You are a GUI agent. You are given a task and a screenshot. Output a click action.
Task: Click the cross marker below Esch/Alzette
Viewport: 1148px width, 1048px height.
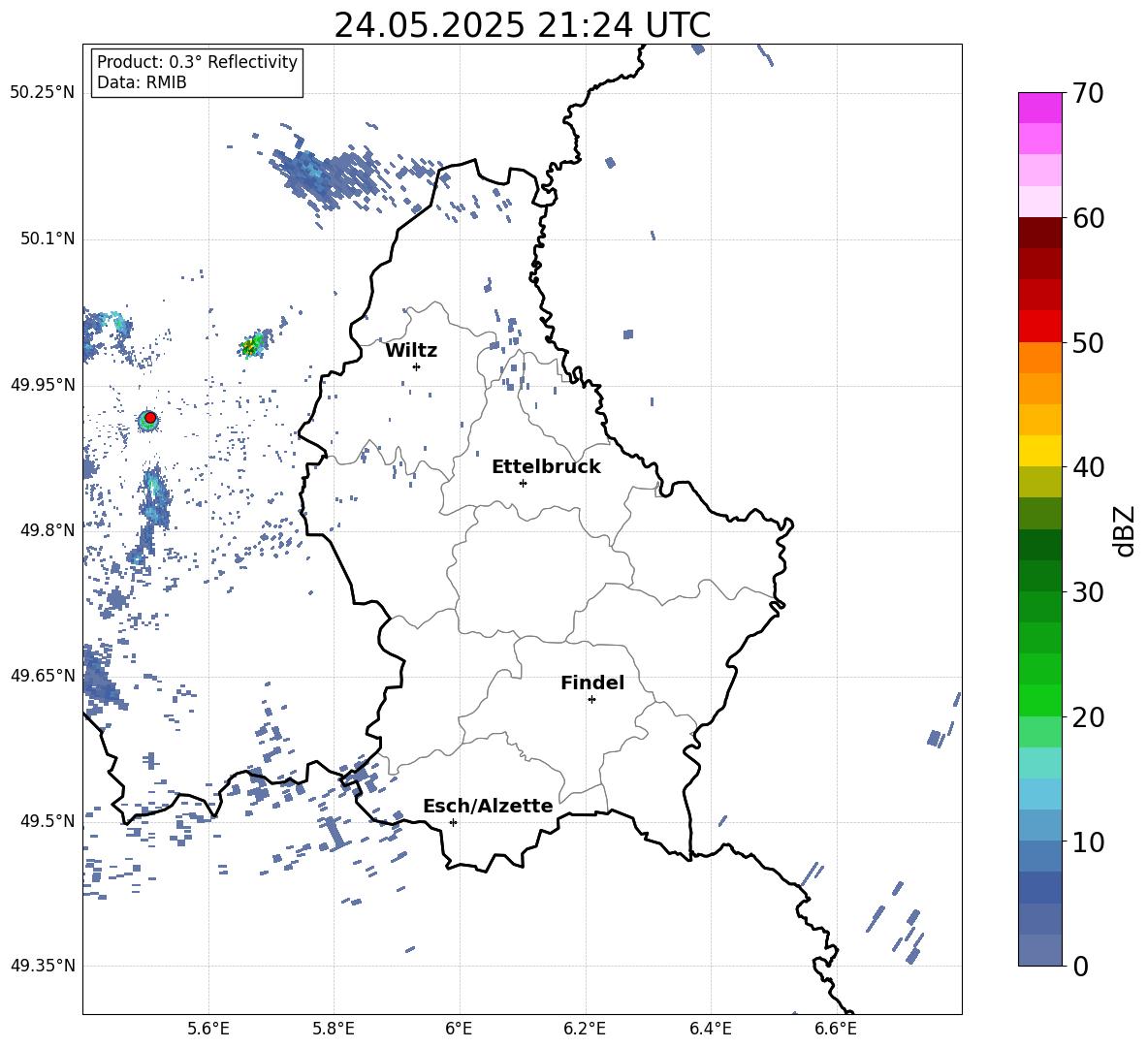click(x=453, y=822)
